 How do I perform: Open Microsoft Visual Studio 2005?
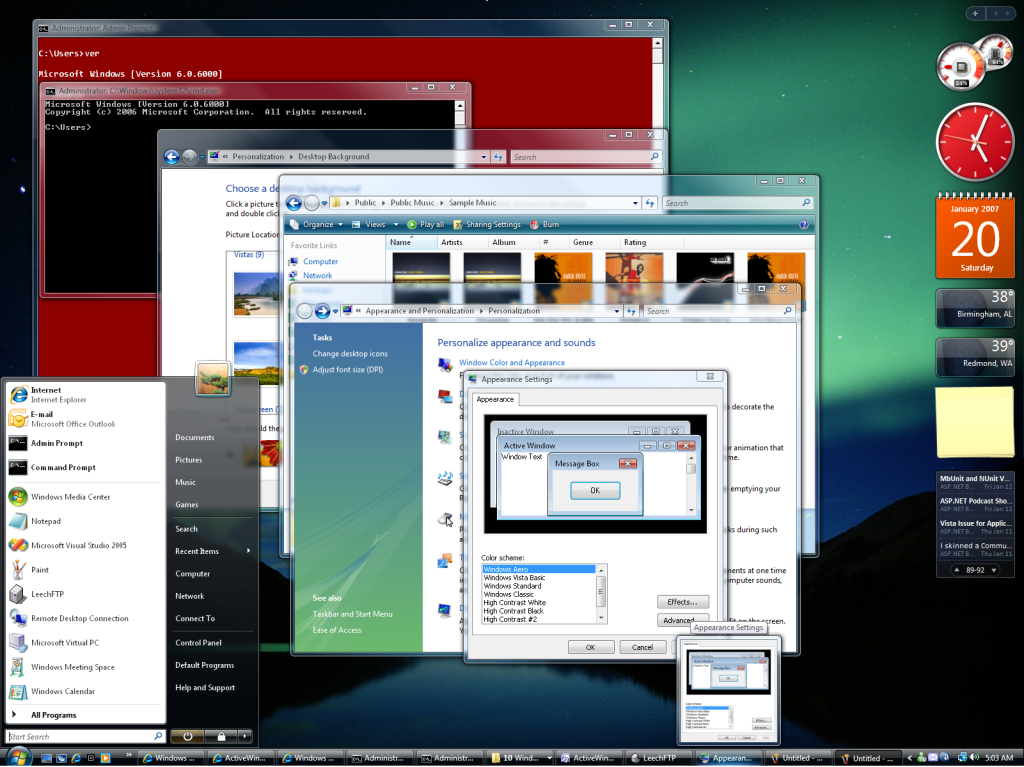point(85,546)
